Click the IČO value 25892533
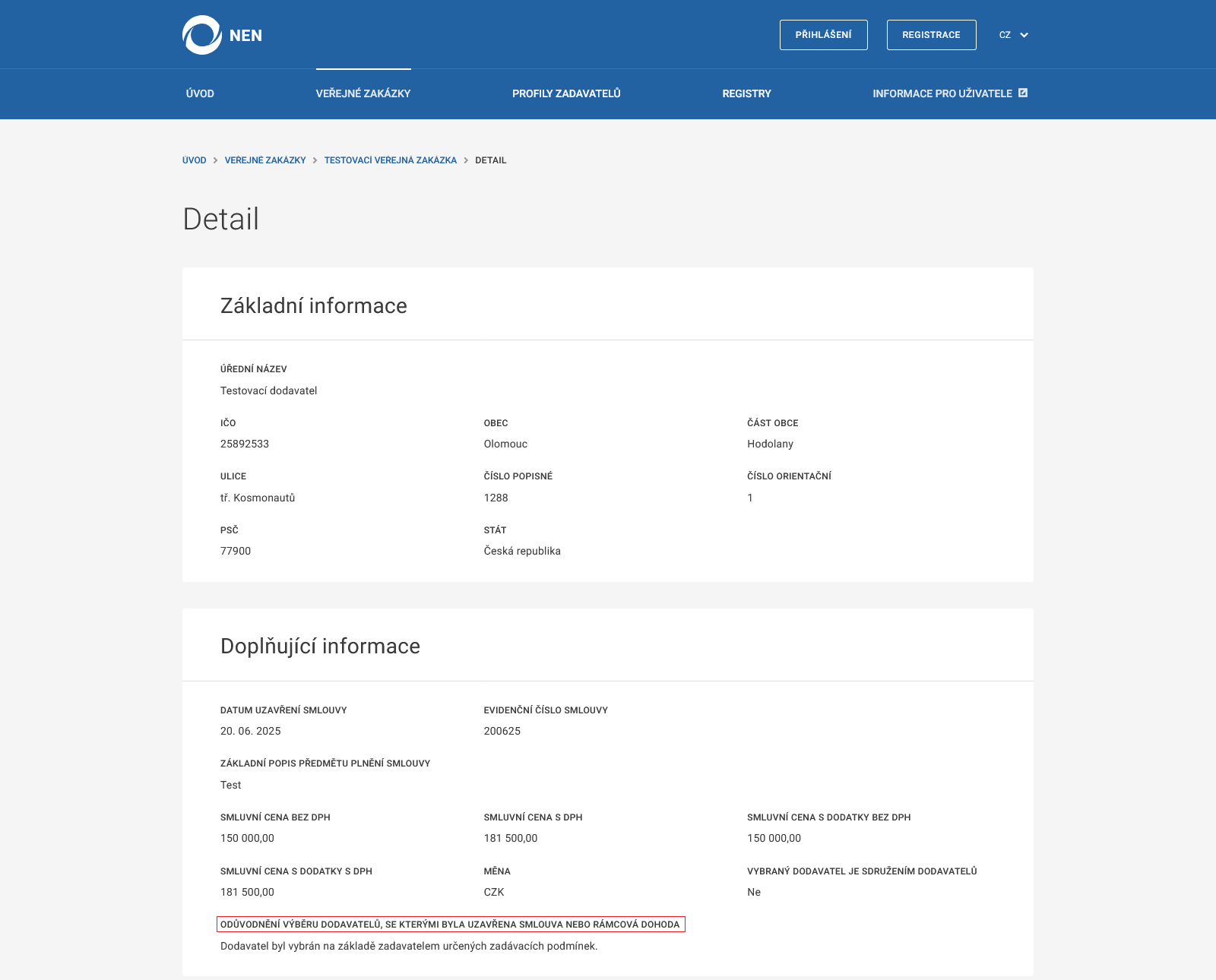Image resolution: width=1216 pixels, height=980 pixels. [245, 444]
